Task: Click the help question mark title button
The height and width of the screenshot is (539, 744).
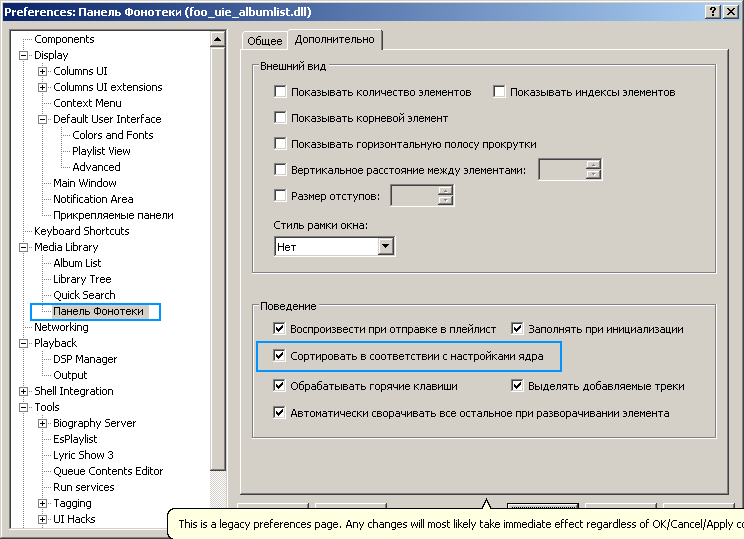Action: click(713, 11)
